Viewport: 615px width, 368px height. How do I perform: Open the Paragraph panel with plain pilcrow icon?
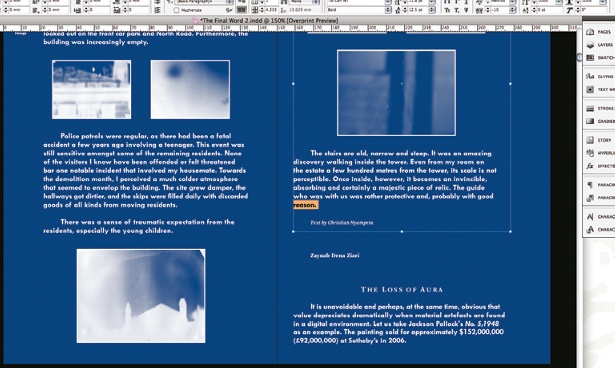click(x=600, y=185)
